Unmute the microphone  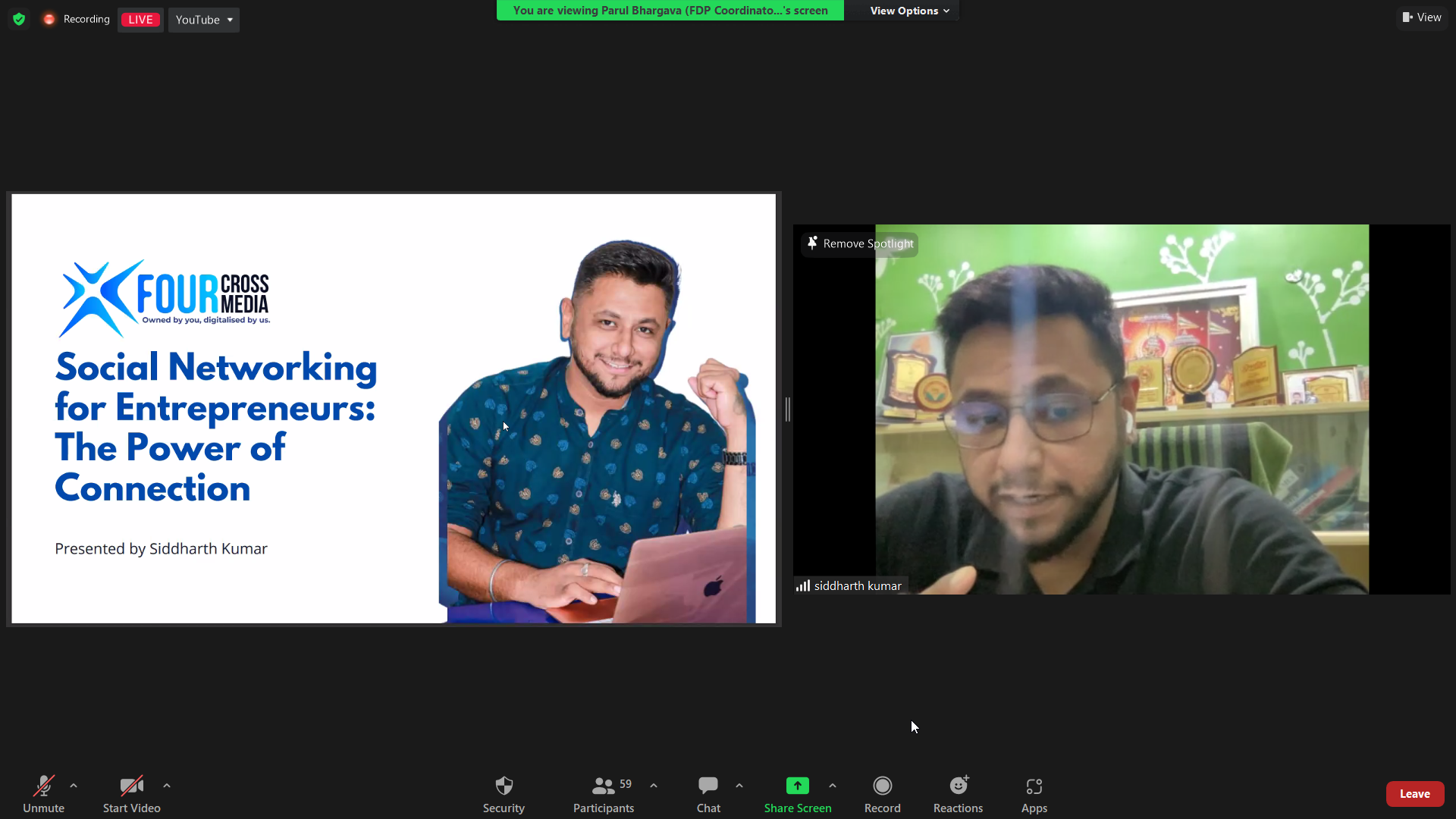(43, 786)
